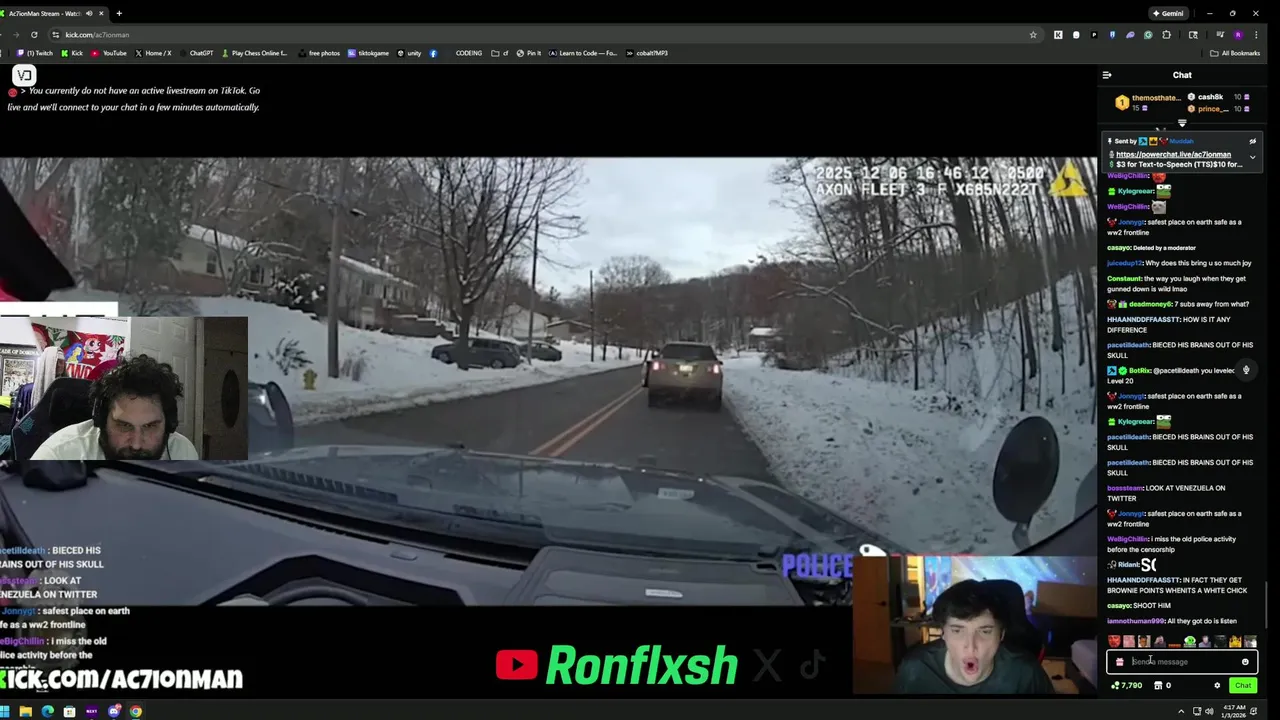Open Chrome from taskbar

click(136, 712)
